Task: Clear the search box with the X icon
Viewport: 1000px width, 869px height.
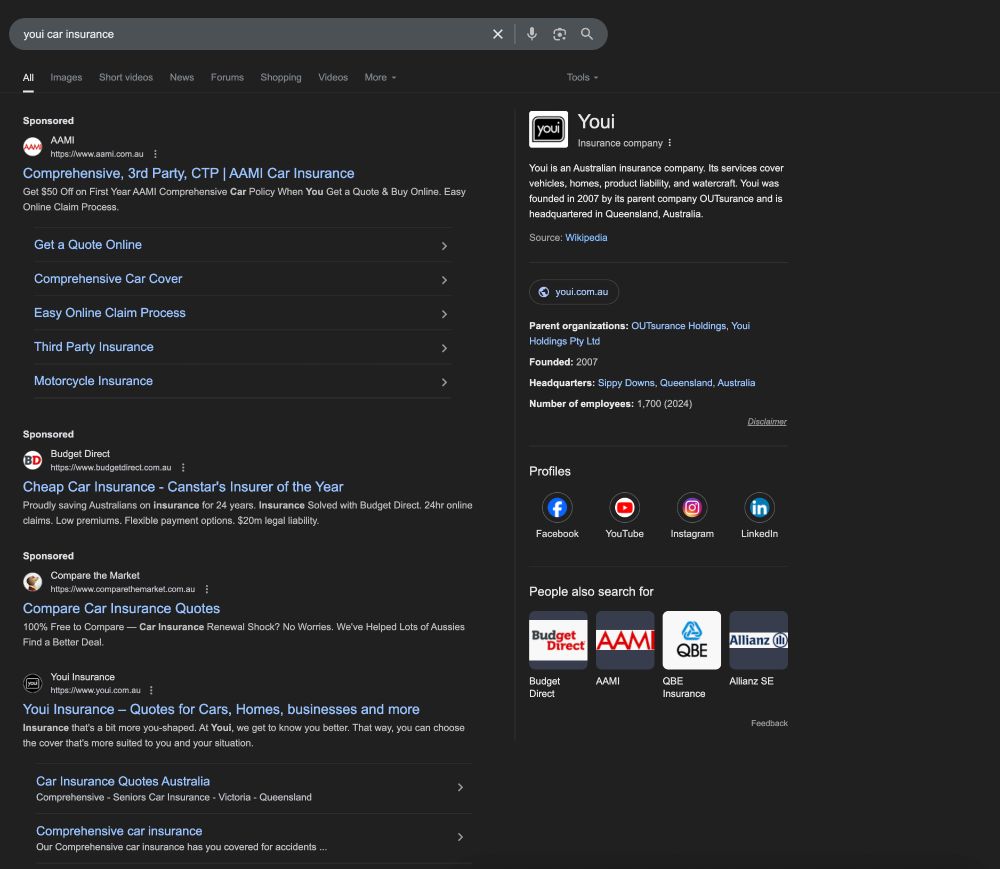Action: click(x=497, y=34)
